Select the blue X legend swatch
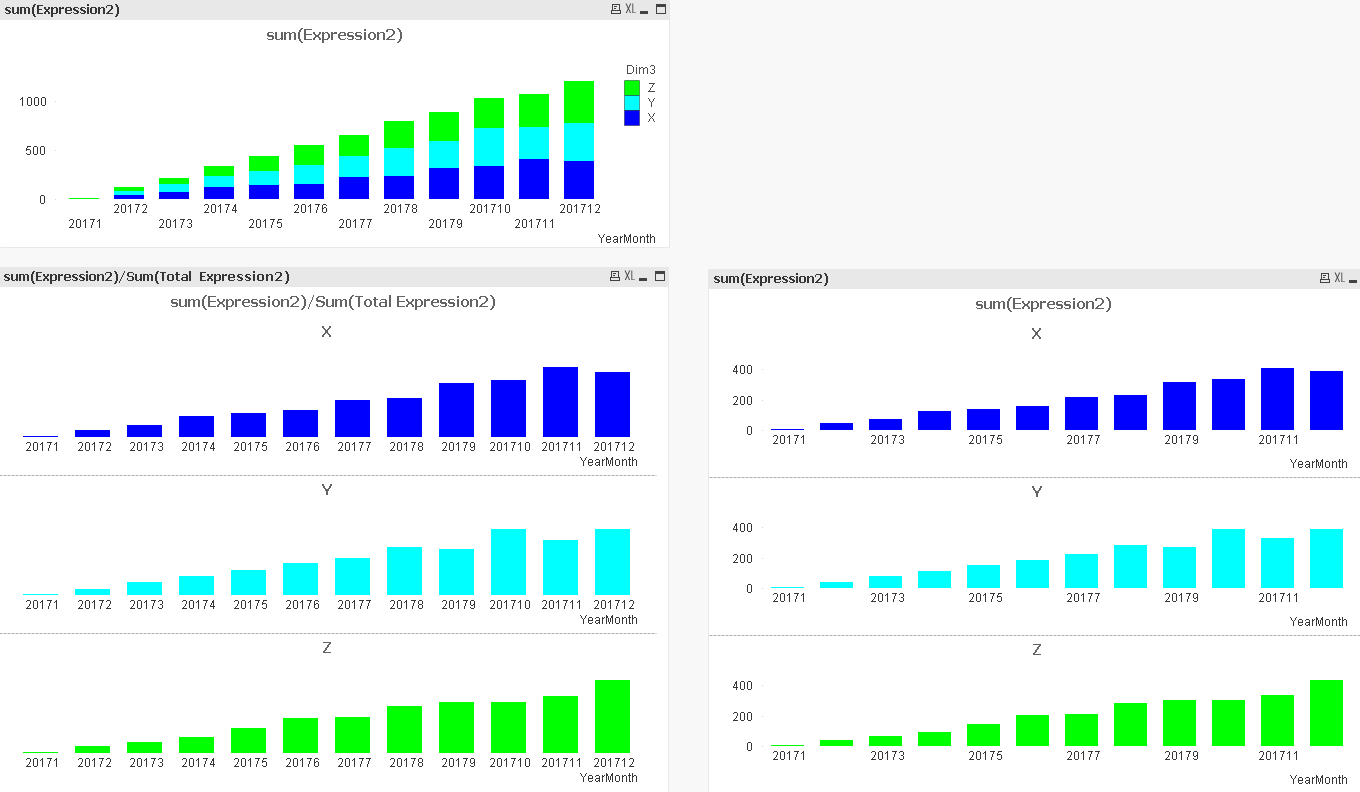The image size is (1360, 792). pyautogui.click(x=632, y=118)
